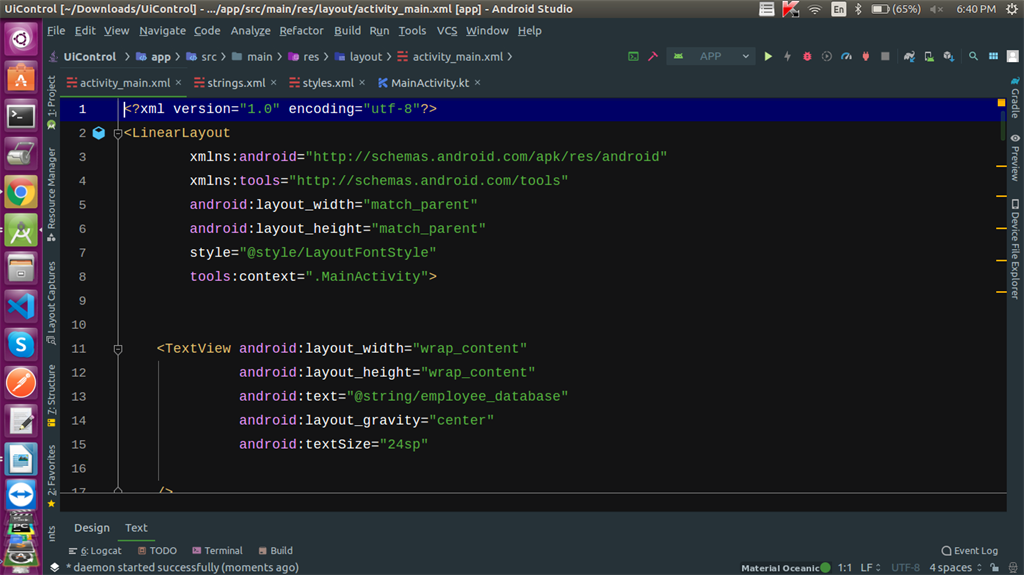This screenshot has width=1024, height=575.
Task: Toggle the Device File Explorer panel
Action: coord(1015,249)
